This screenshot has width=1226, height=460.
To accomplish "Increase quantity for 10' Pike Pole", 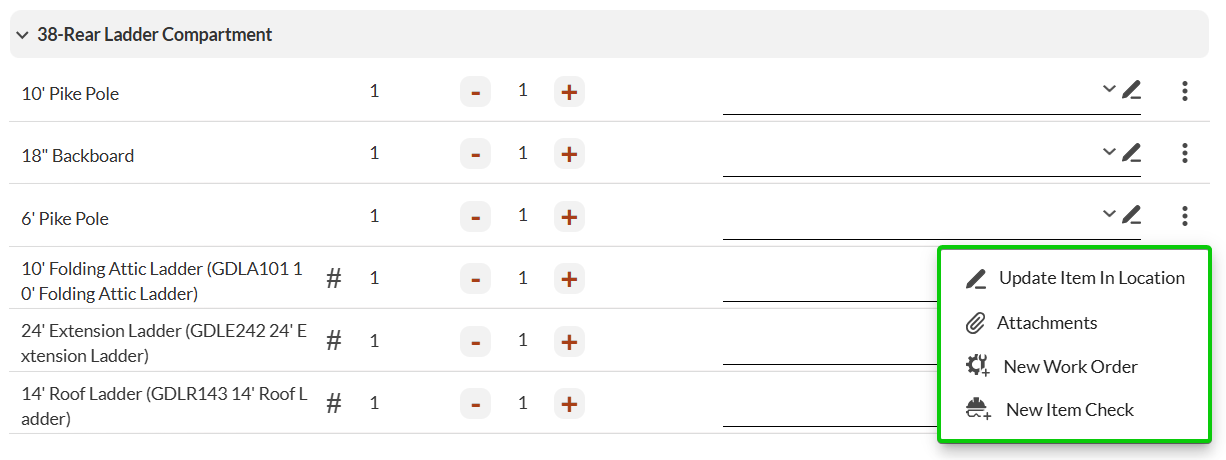I will coord(569,92).
